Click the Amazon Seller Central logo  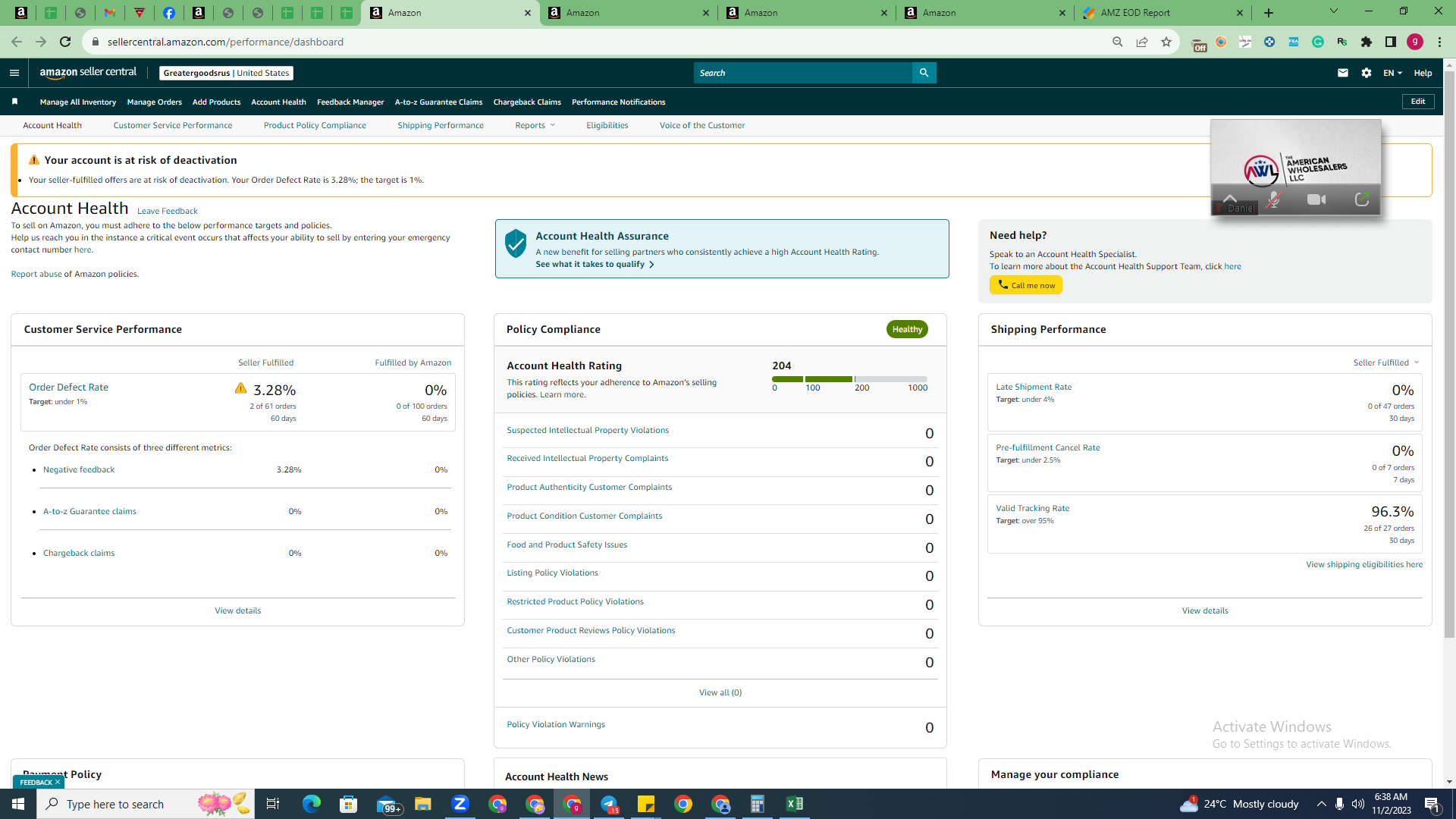coord(88,73)
